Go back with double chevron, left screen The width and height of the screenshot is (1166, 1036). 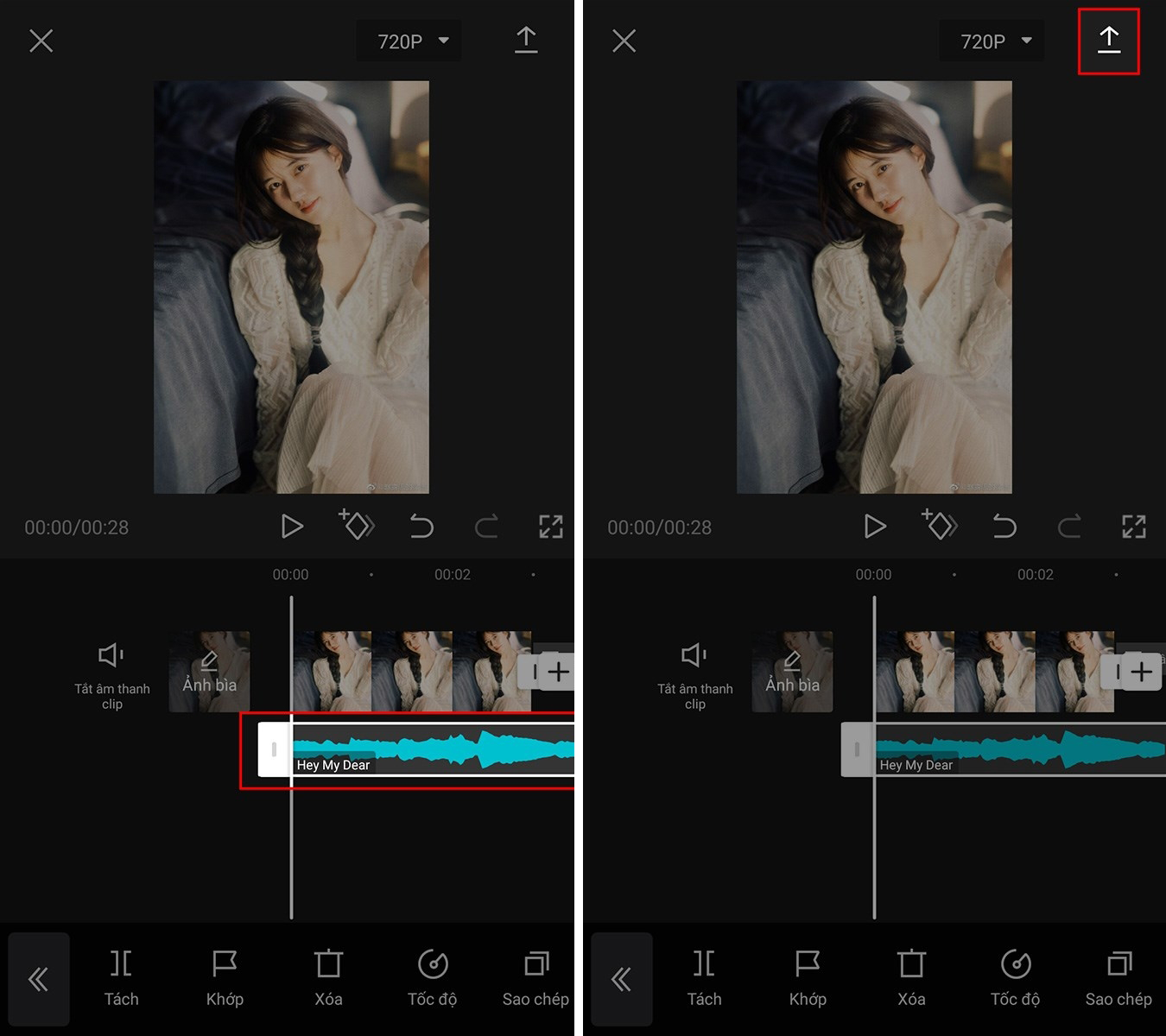pos(39,979)
